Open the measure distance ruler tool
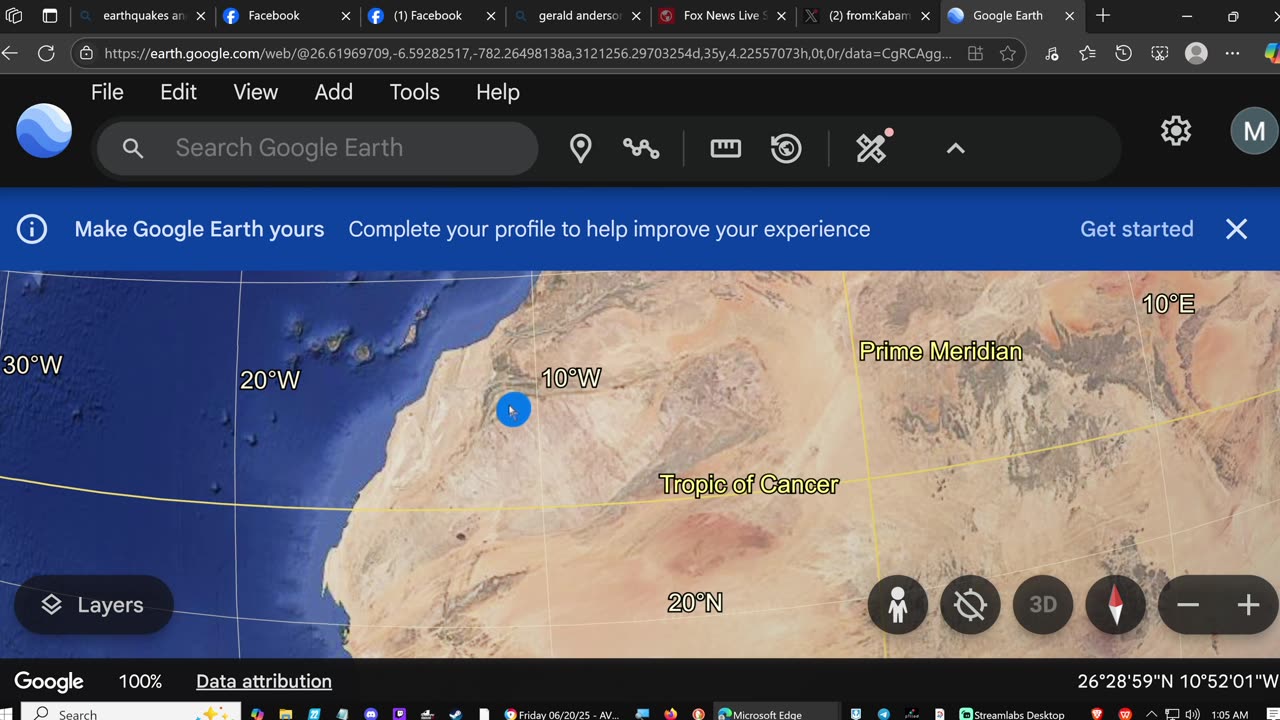 point(725,148)
